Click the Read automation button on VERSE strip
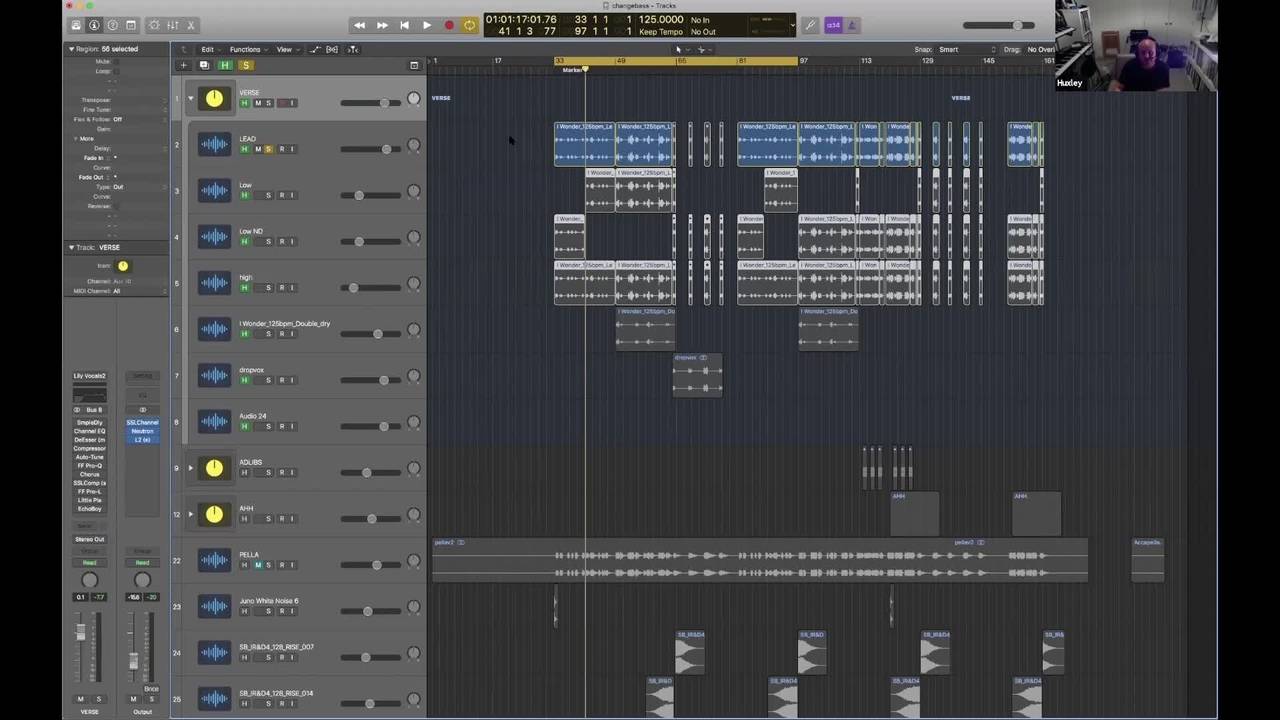The width and height of the screenshot is (1280, 720). [89, 563]
